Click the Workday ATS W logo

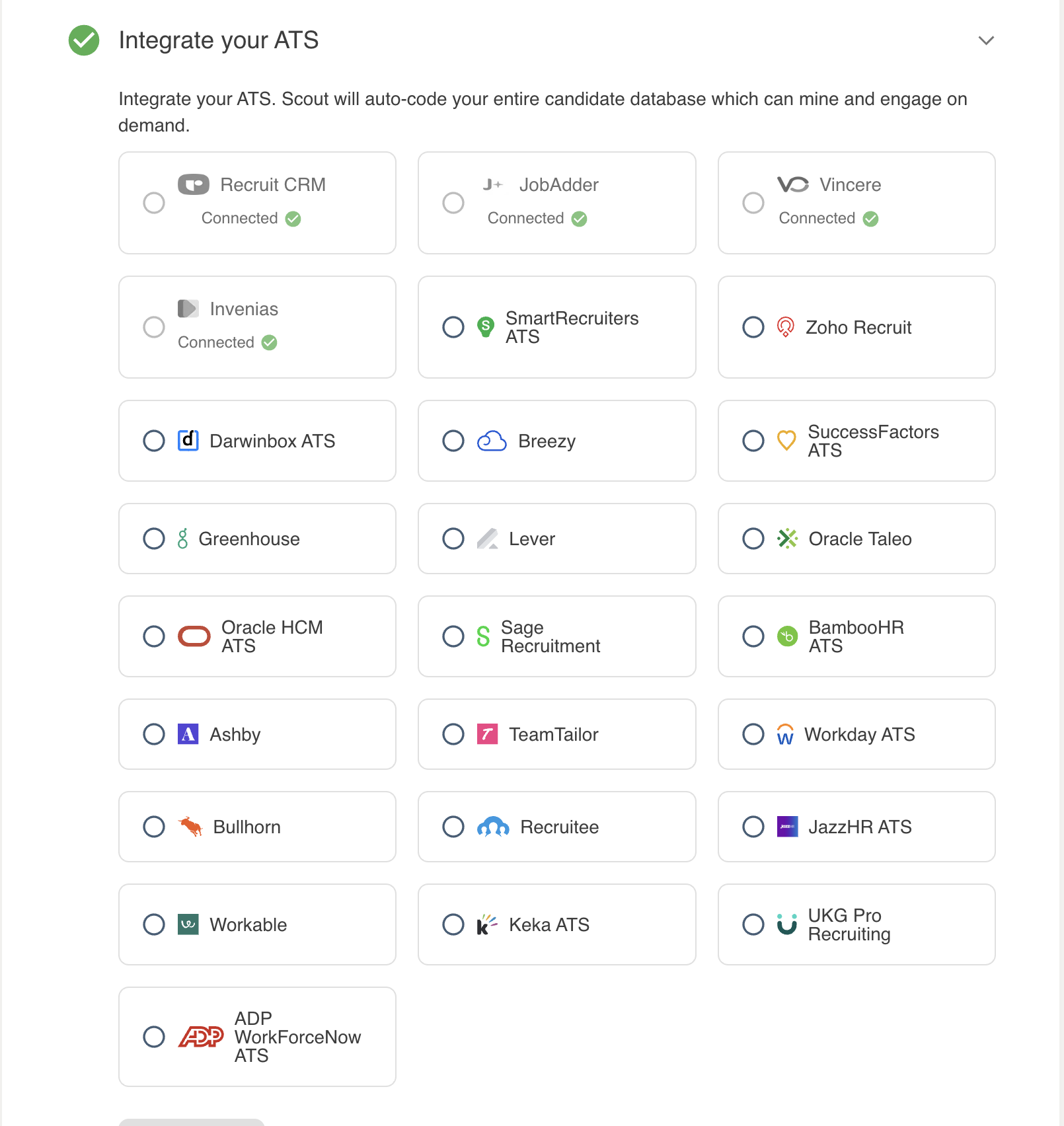[x=785, y=734]
